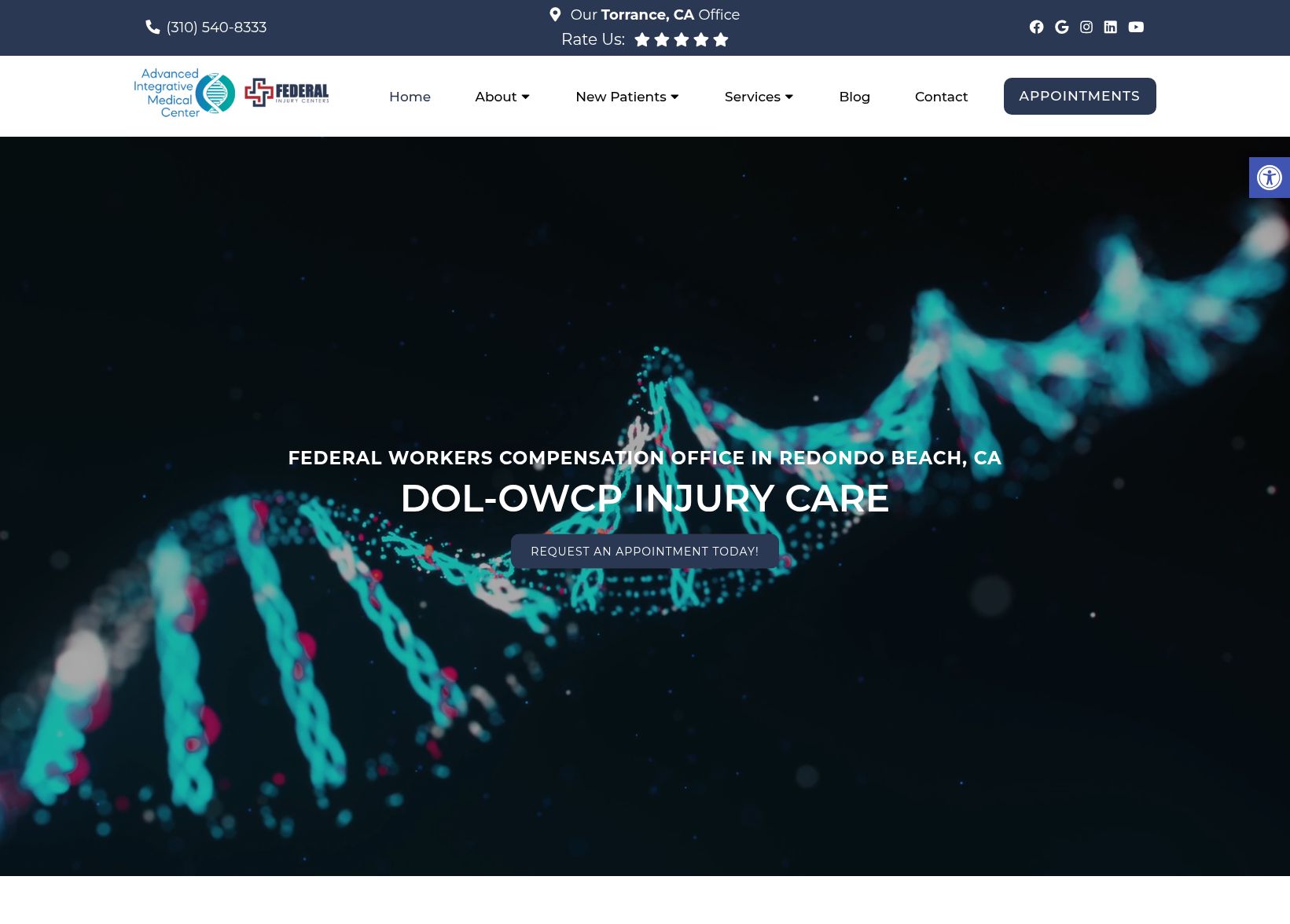Expand the About dropdown menu
The image size is (1290, 924).
502,97
